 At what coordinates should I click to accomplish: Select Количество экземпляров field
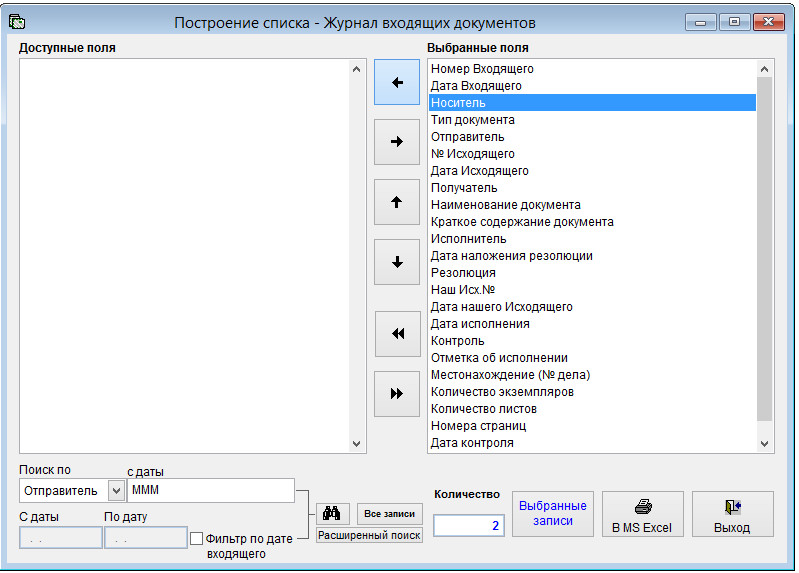tap(592, 392)
